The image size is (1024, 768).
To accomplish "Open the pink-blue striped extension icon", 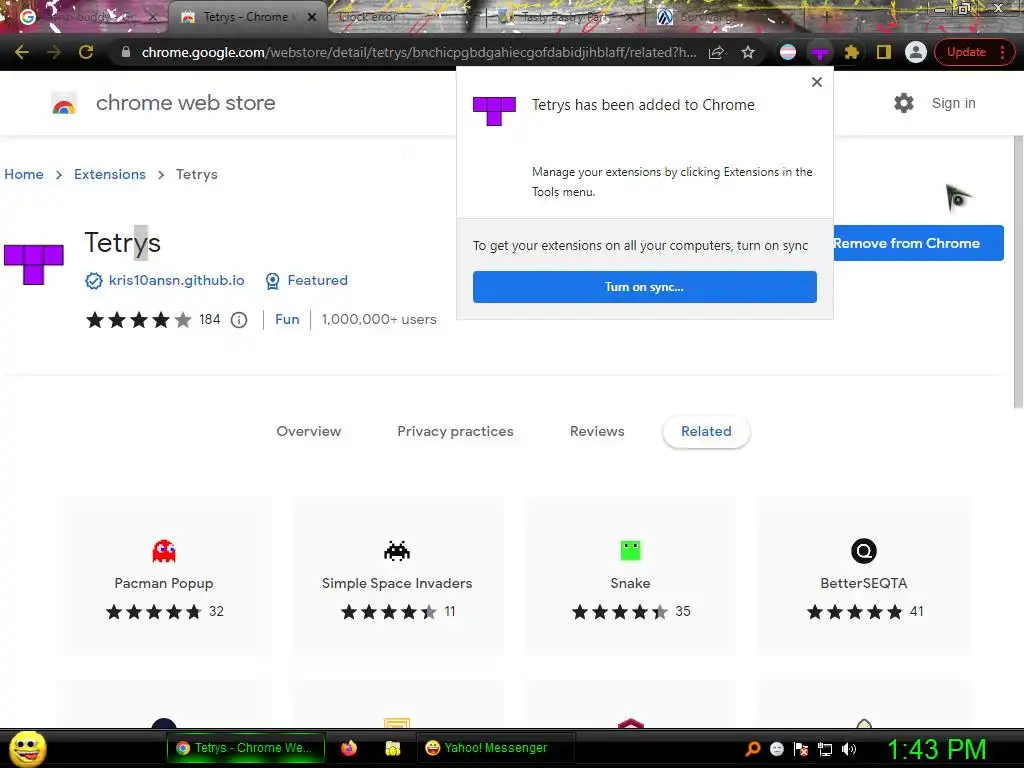I will pos(788,52).
